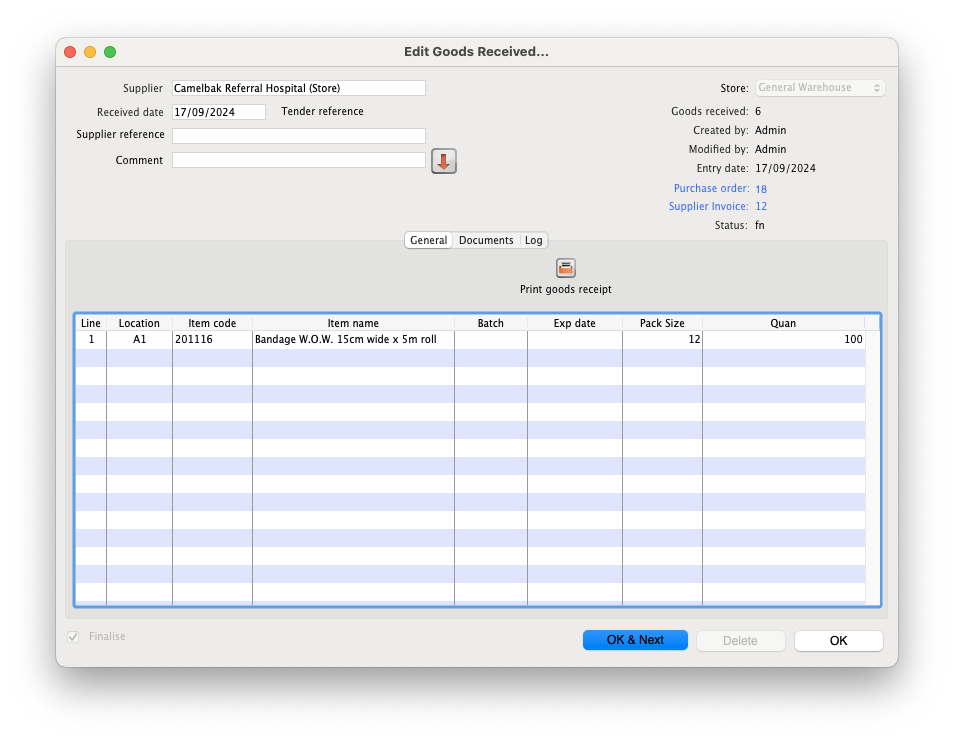Click the Received date field
Screen dimensions: 954x741
tap(218, 112)
